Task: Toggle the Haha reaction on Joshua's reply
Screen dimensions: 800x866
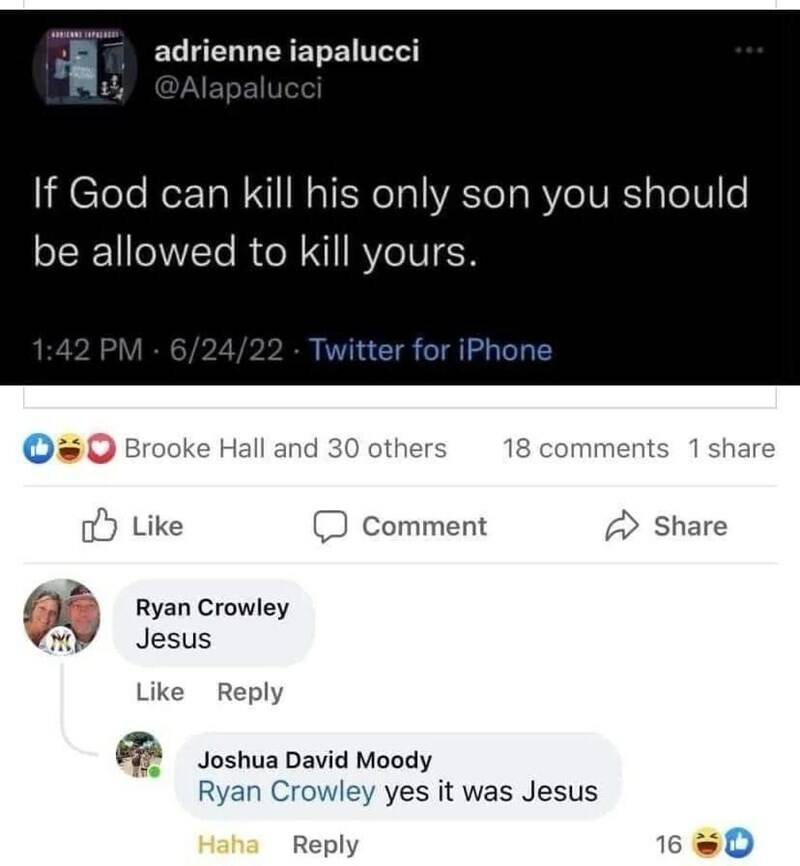Action: (228, 845)
